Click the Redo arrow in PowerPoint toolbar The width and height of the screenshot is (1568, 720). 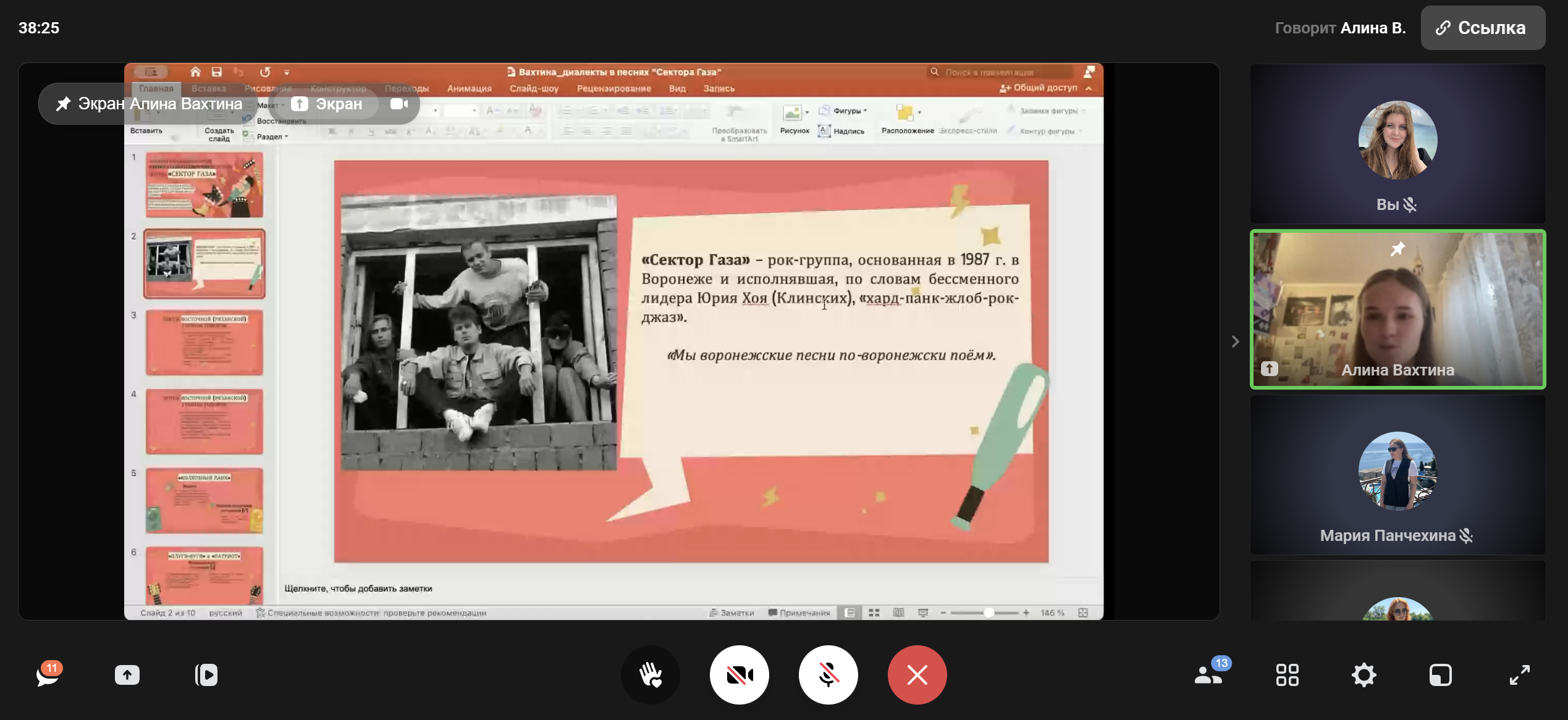pyautogui.click(x=265, y=72)
